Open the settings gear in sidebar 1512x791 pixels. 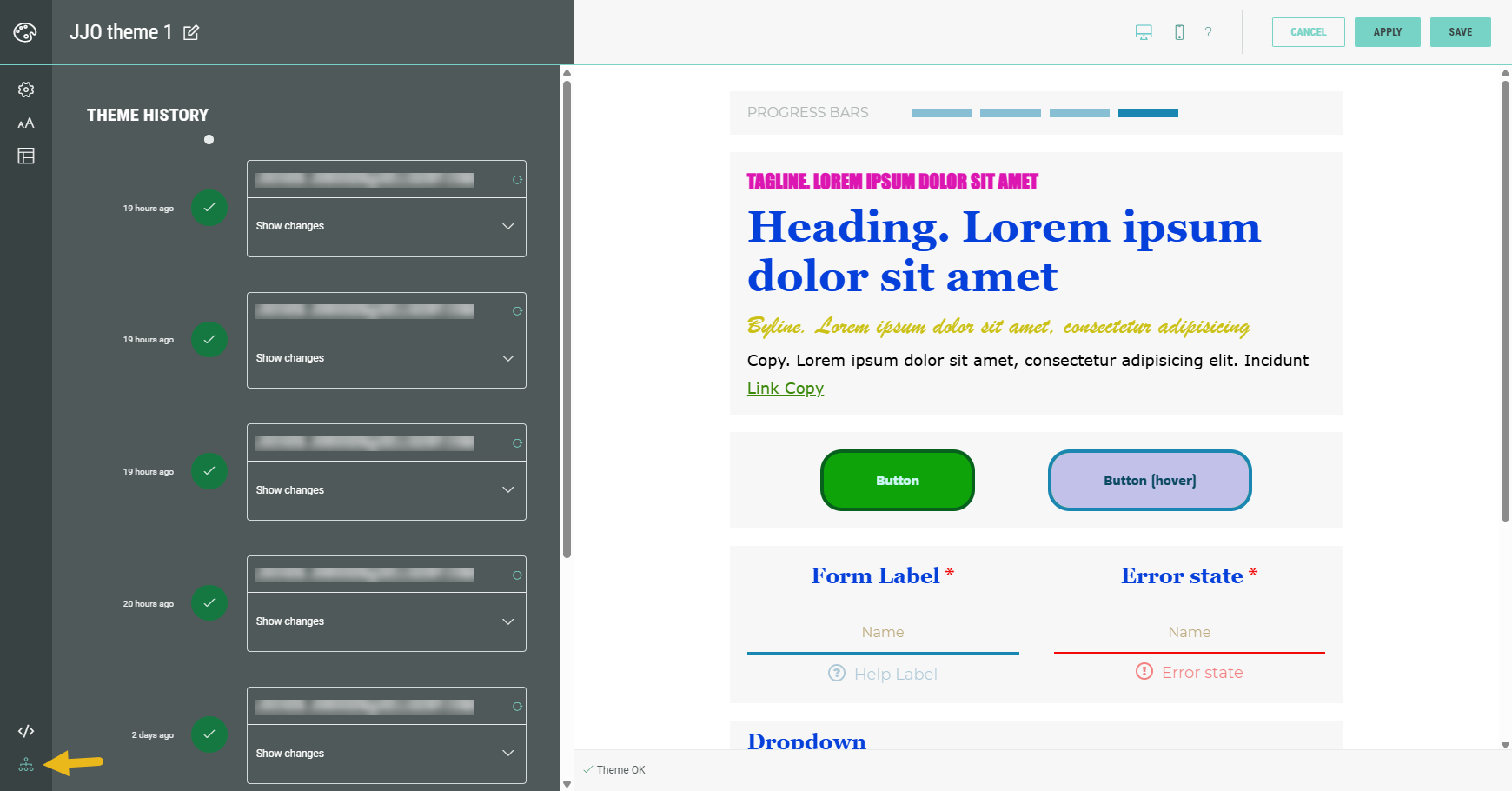[26, 90]
